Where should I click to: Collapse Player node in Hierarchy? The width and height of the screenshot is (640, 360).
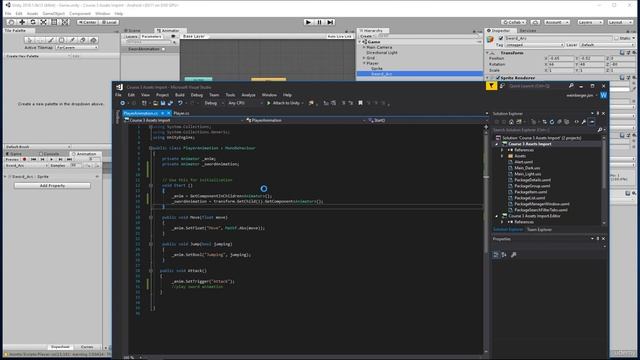pyautogui.click(x=364, y=63)
